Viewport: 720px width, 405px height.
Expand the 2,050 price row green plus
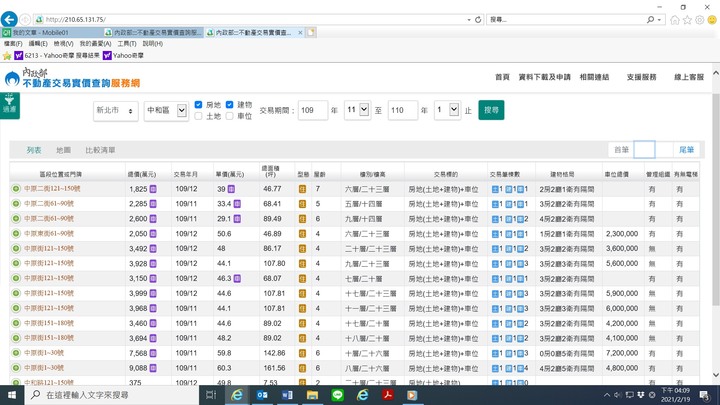16,234
